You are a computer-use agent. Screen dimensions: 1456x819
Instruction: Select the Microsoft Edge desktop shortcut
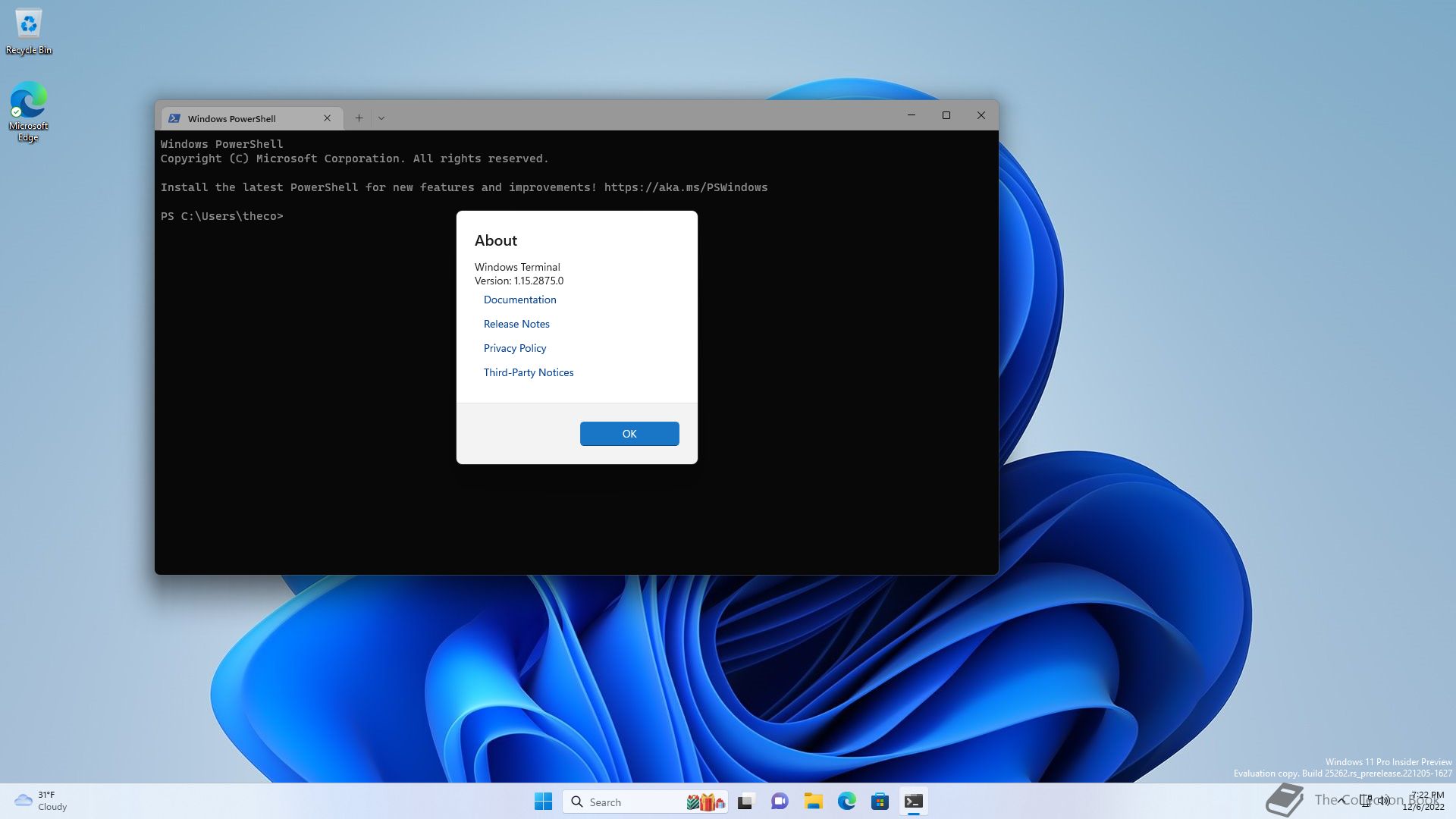pyautogui.click(x=29, y=111)
